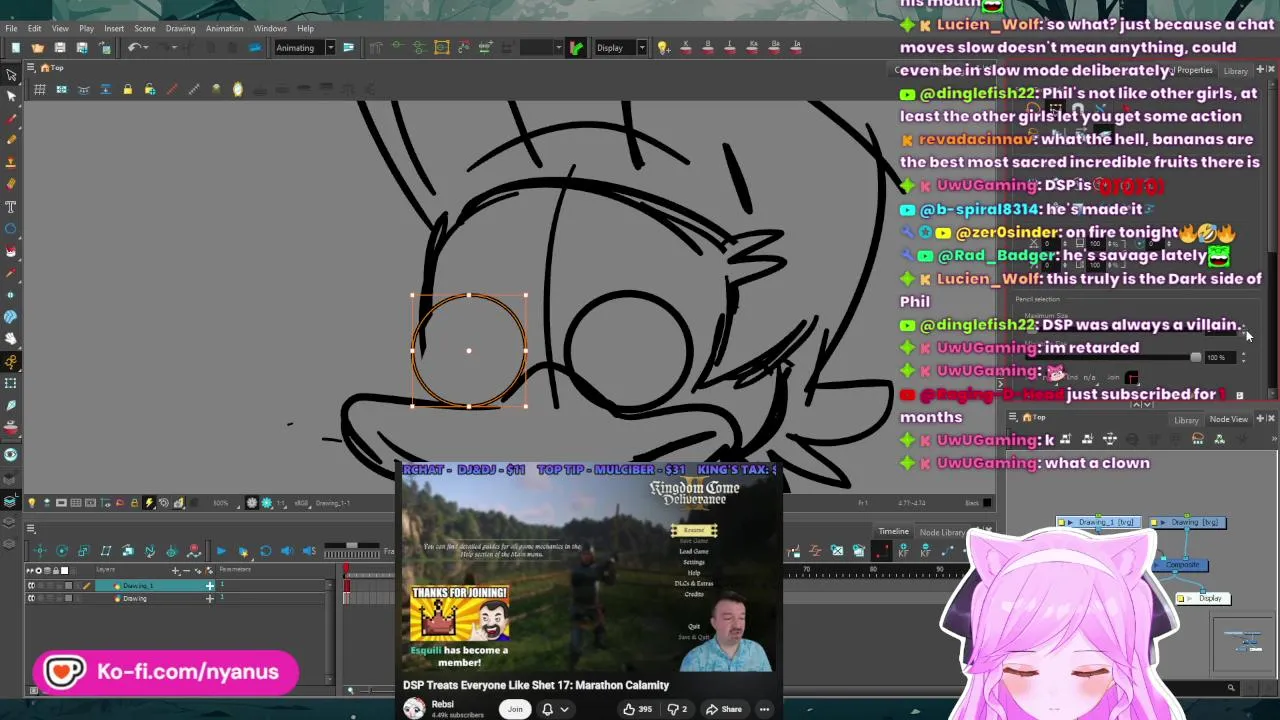Toggle visibility of Drawing_1 layer

[x=31, y=586]
